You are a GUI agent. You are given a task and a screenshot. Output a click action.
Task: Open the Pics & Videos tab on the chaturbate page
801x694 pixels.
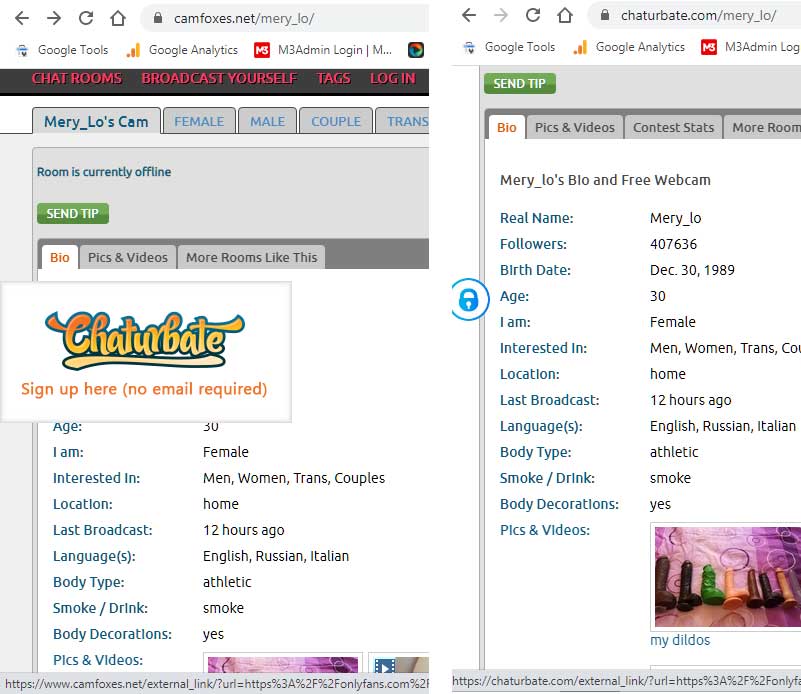(575, 128)
